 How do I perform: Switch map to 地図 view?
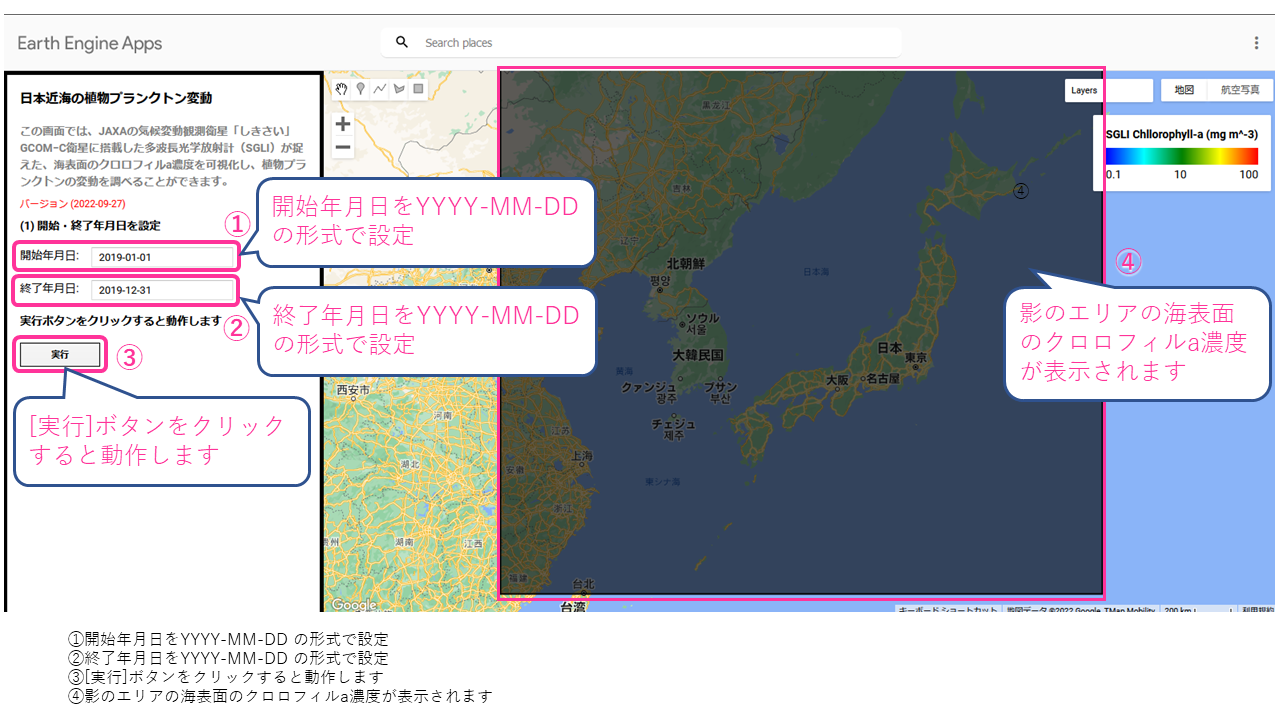1184,90
